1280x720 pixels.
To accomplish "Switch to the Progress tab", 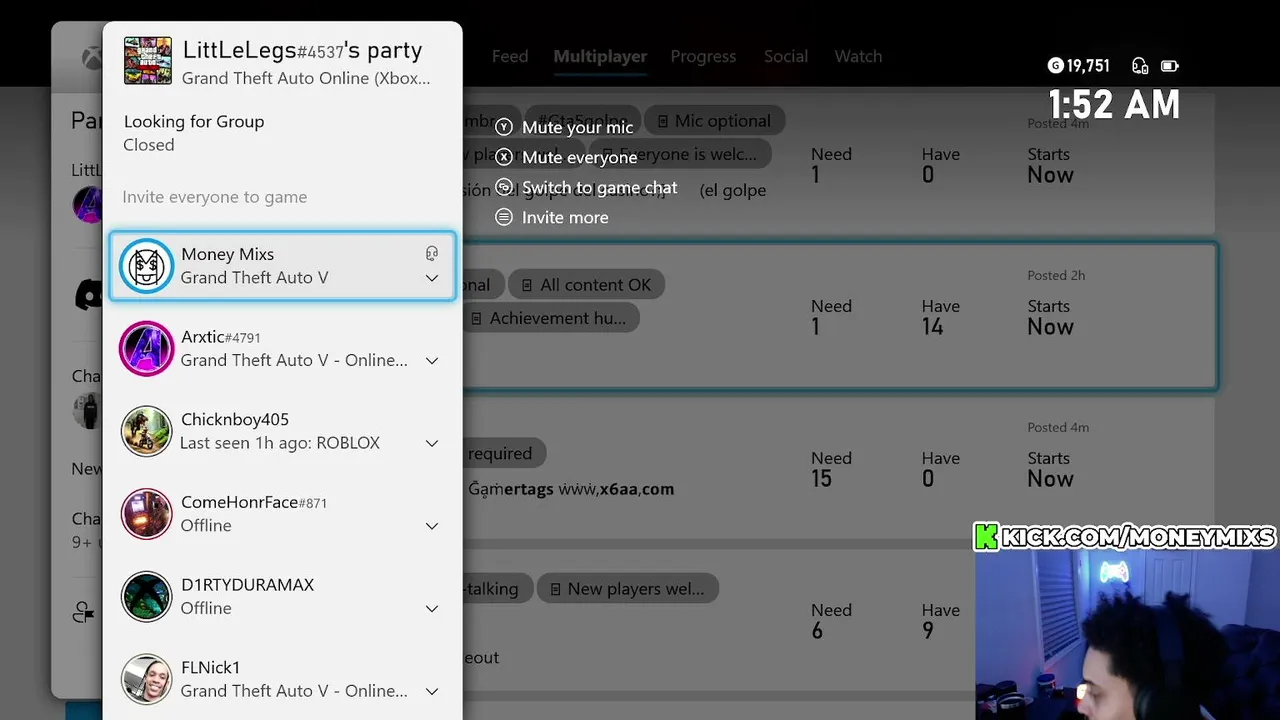I will click(703, 57).
